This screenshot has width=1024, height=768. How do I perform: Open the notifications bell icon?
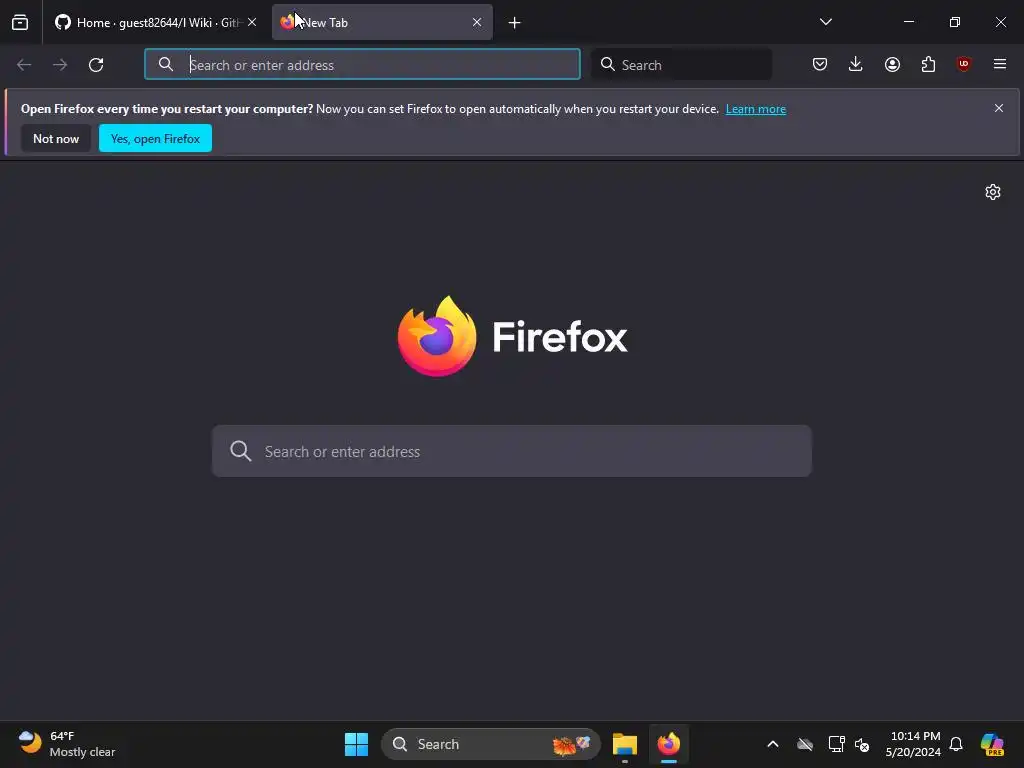click(956, 744)
